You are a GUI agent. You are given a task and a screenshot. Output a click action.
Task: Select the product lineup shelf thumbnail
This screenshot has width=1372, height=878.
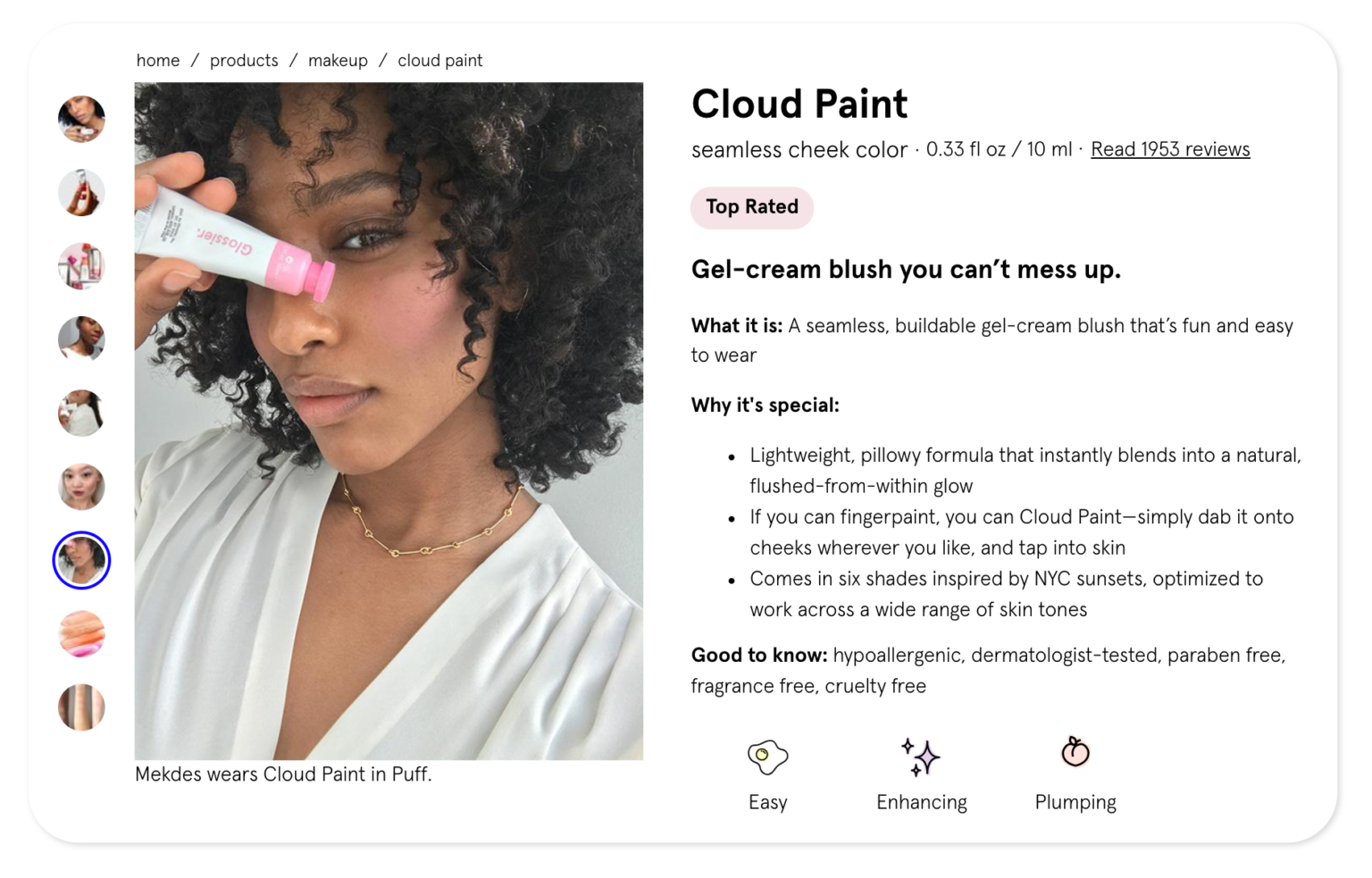(x=81, y=266)
